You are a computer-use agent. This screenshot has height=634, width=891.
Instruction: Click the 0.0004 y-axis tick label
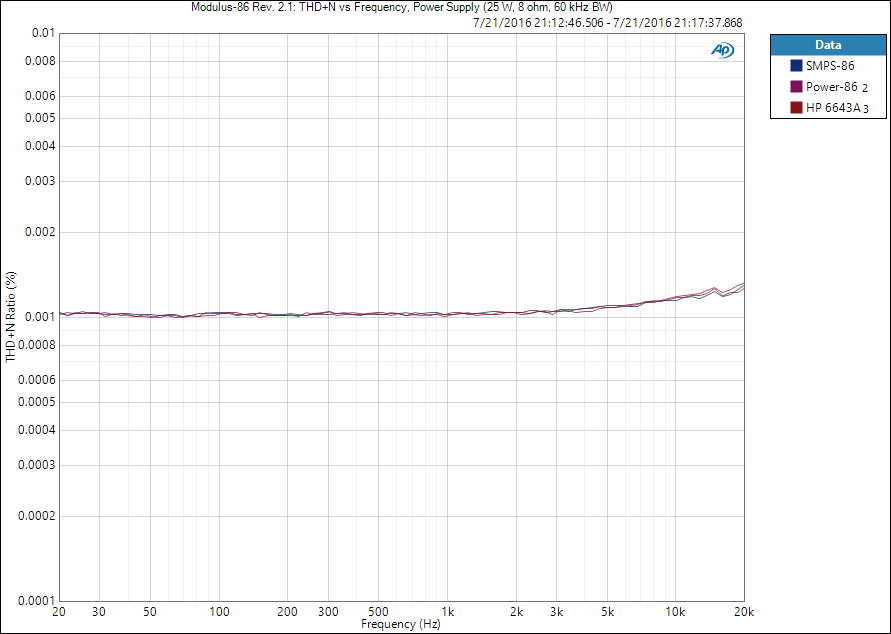point(38,430)
